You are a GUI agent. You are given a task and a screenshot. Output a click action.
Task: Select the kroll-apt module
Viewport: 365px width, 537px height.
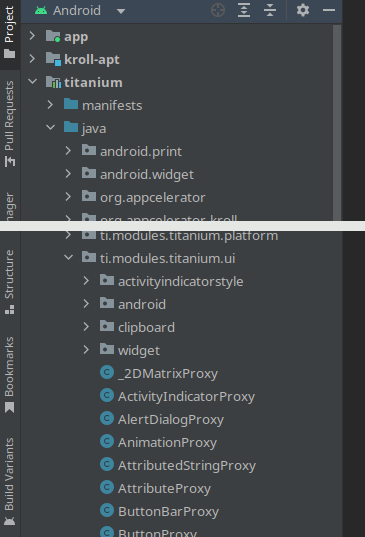click(92, 60)
